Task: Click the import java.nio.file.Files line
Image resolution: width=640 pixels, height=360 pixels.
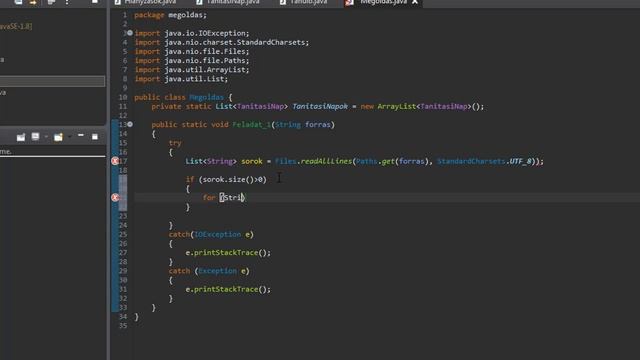Action: click(x=191, y=51)
